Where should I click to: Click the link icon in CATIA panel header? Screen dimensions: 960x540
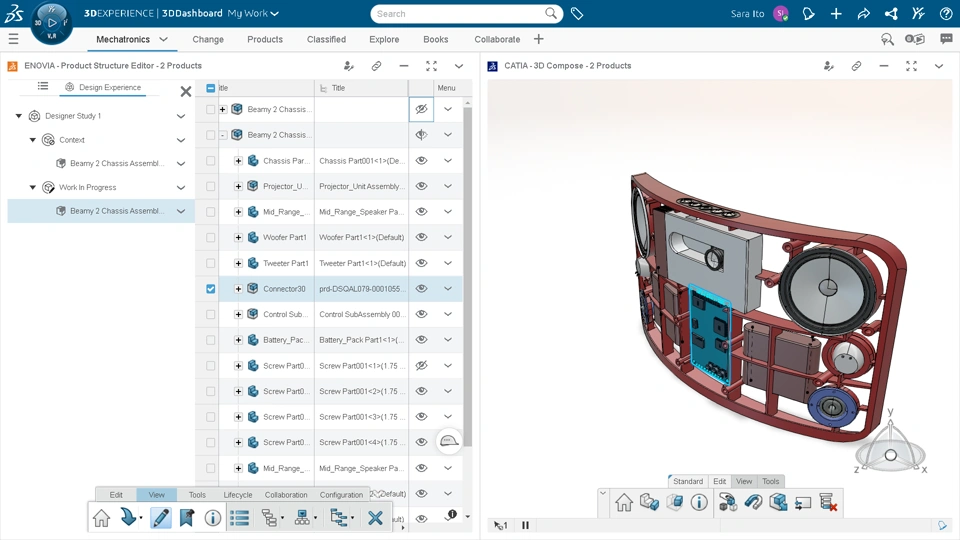pyautogui.click(x=856, y=66)
